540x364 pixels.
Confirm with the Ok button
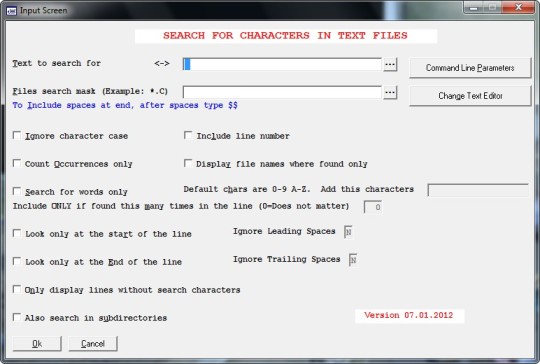point(37,344)
